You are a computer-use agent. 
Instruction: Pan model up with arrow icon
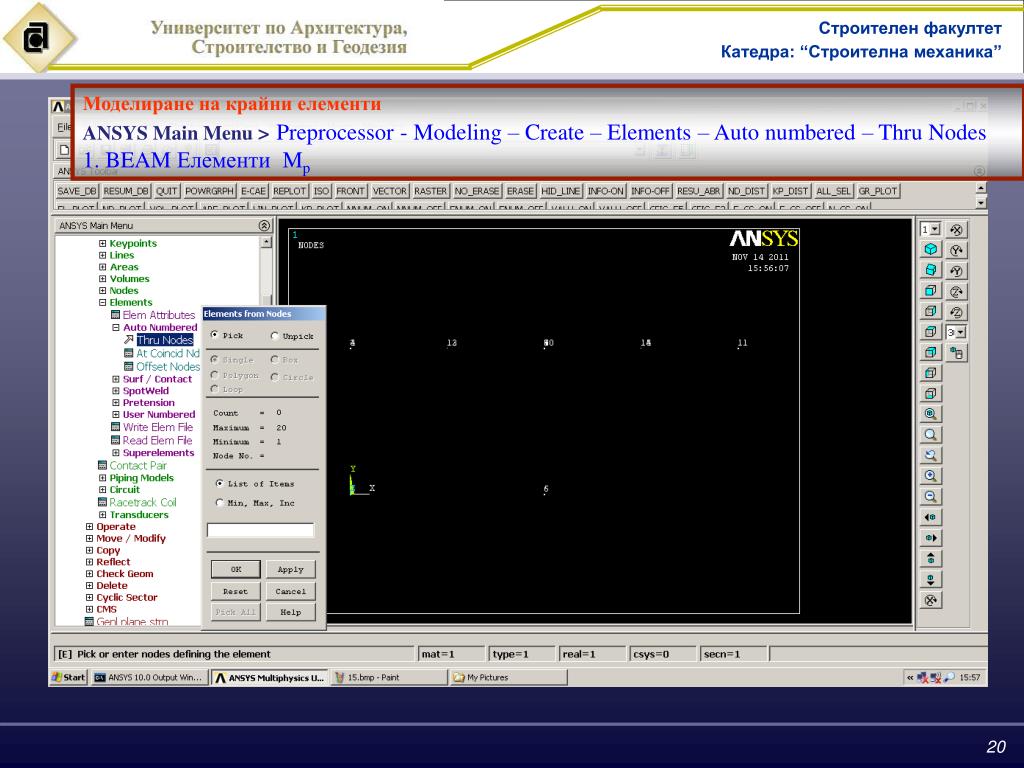[x=931, y=559]
